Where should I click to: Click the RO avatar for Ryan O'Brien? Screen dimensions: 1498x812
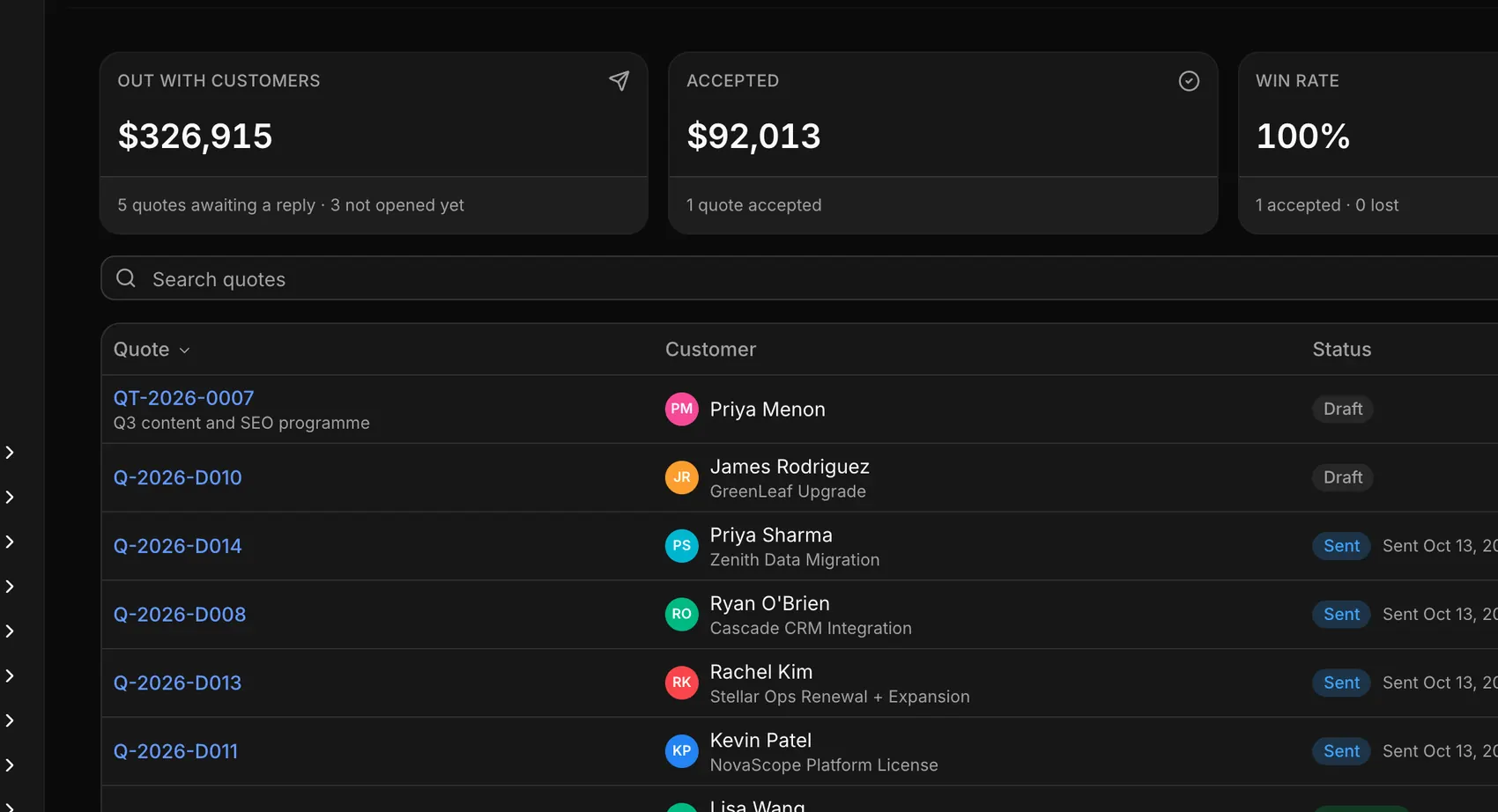pos(681,615)
